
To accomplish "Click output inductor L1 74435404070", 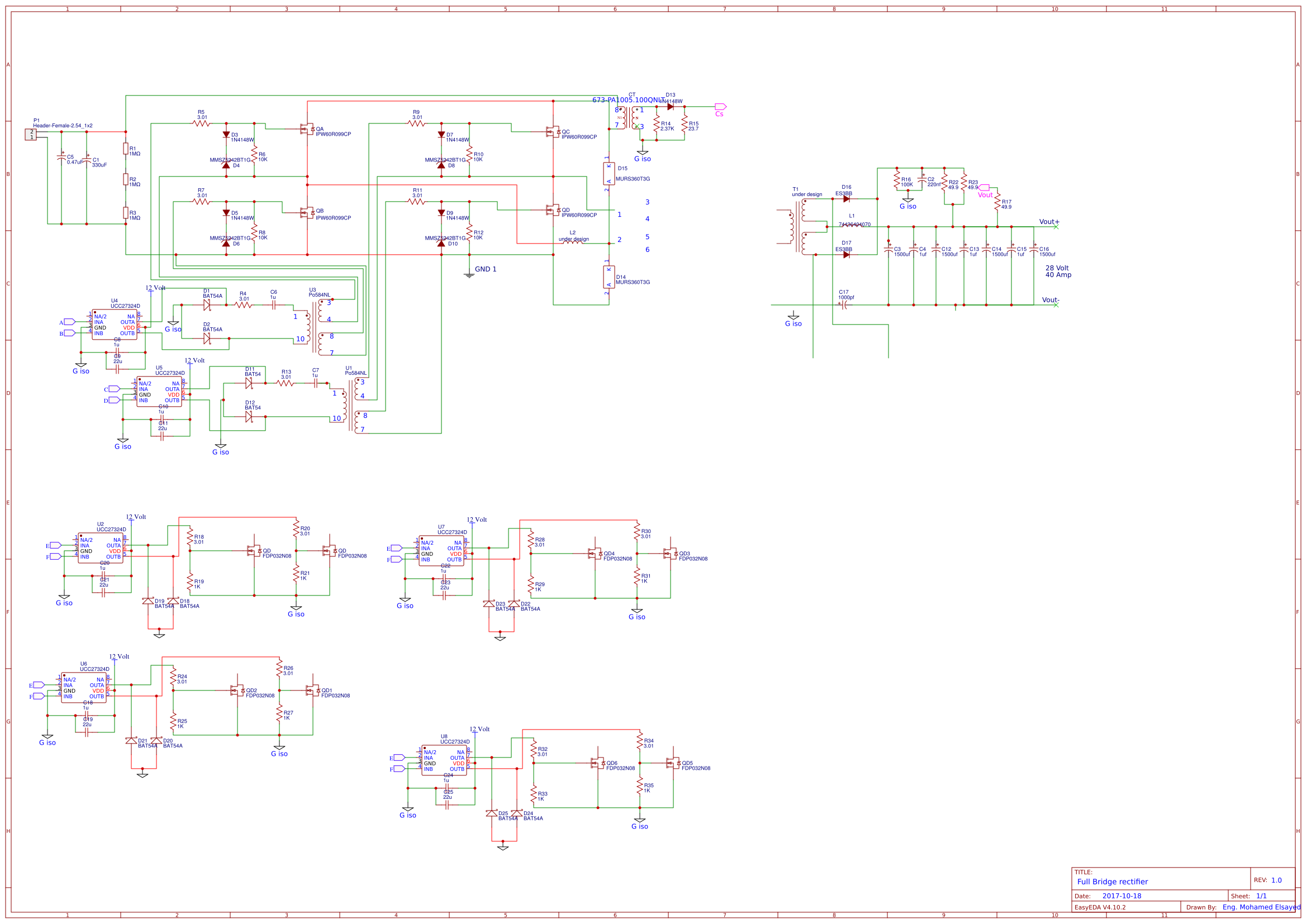I will pos(852,227).
